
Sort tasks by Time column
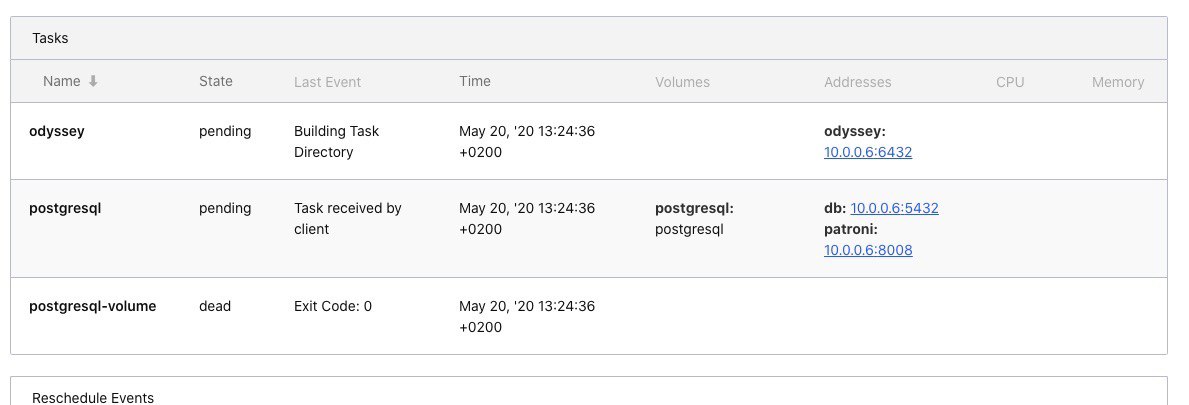[x=475, y=81]
